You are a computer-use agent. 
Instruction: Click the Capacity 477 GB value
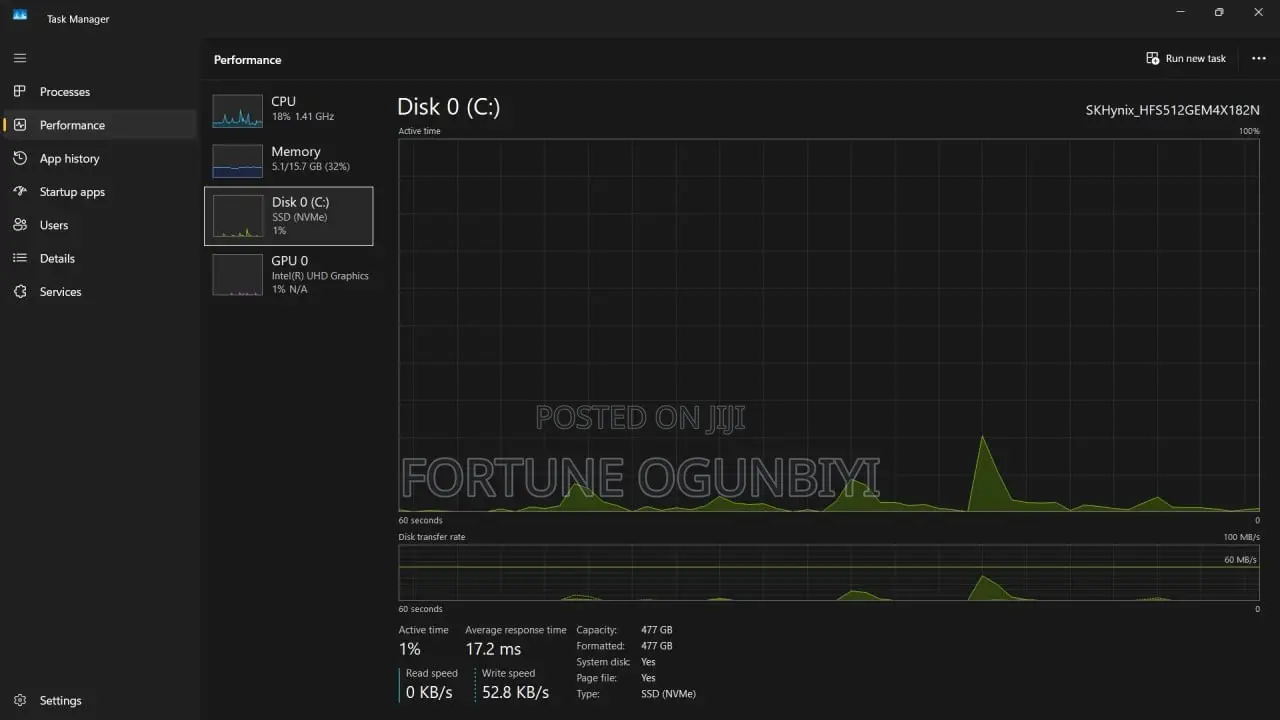click(656, 630)
